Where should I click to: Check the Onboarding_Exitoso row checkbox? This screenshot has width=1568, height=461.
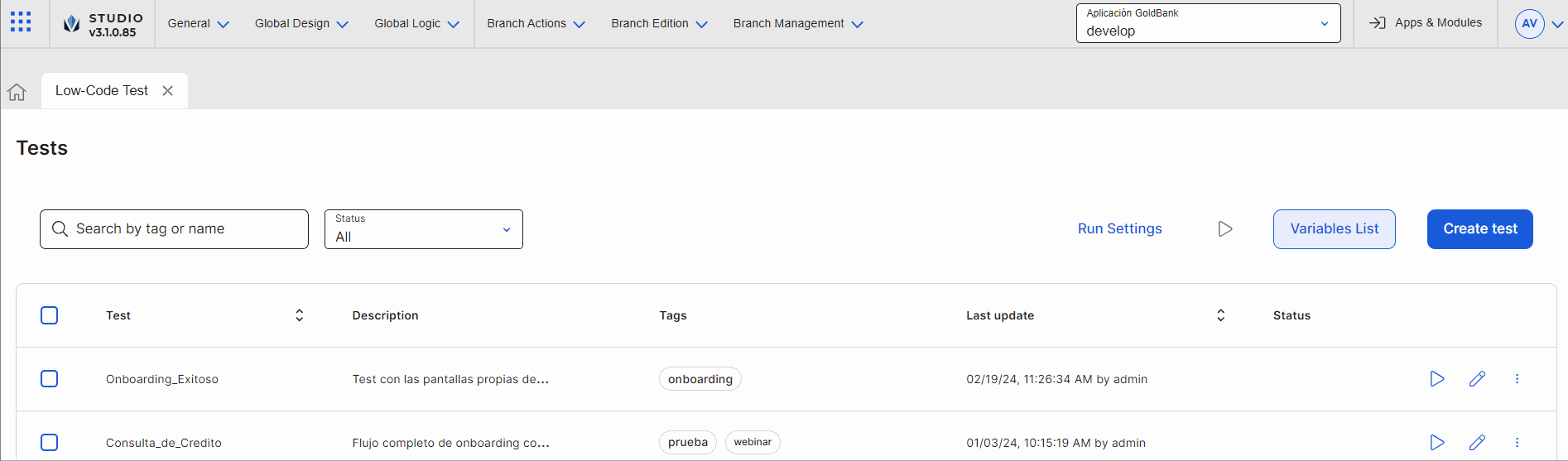[50, 379]
